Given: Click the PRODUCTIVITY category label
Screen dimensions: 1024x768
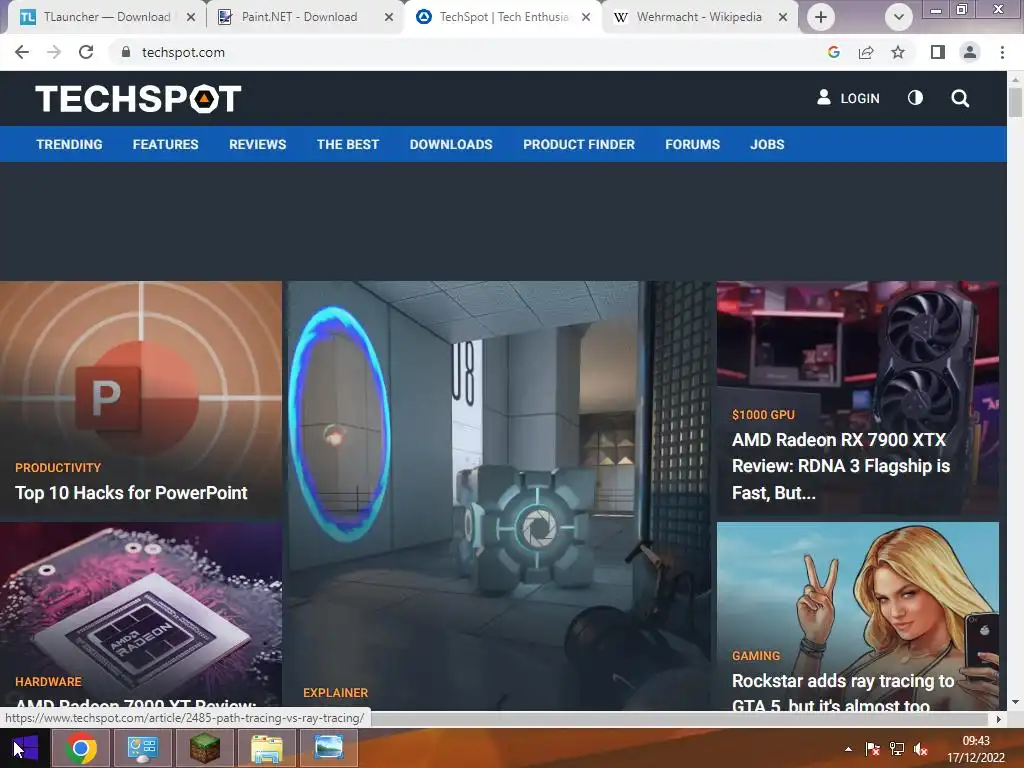Looking at the screenshot, I should [x=58, y=468].
